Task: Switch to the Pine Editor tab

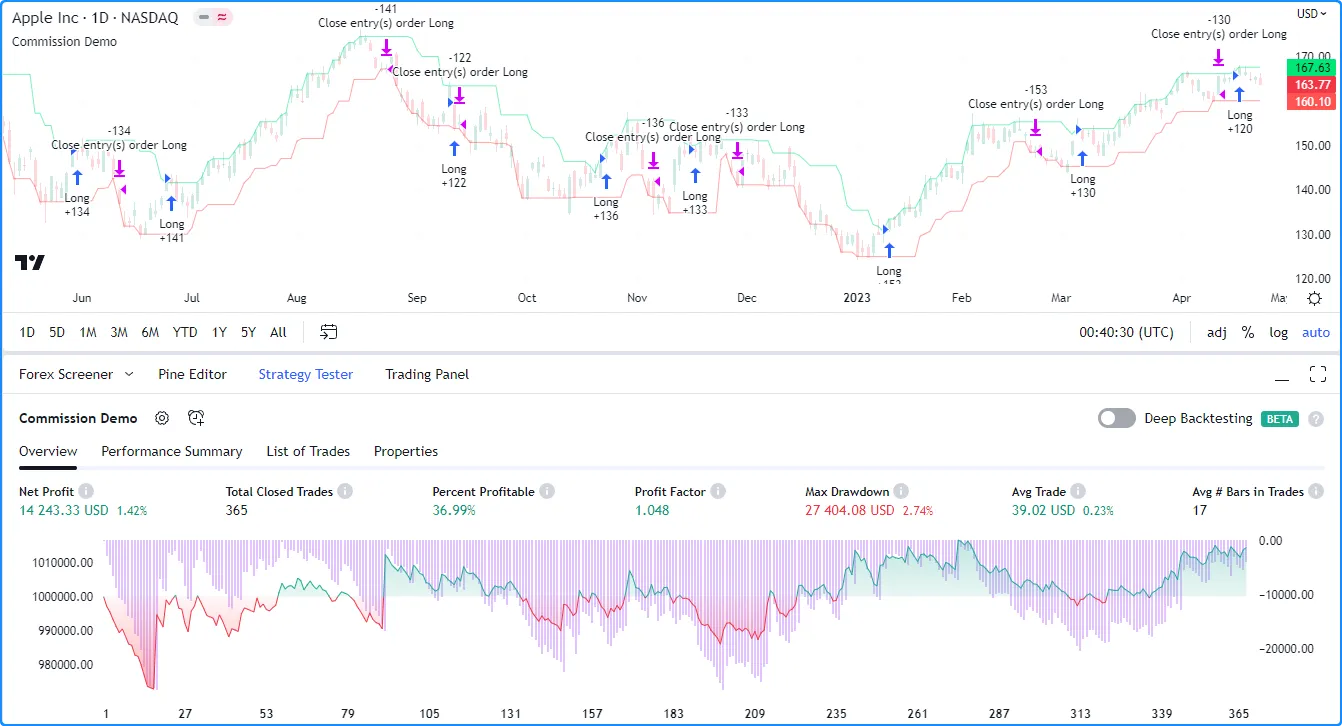Action: [x=192, y=374]
